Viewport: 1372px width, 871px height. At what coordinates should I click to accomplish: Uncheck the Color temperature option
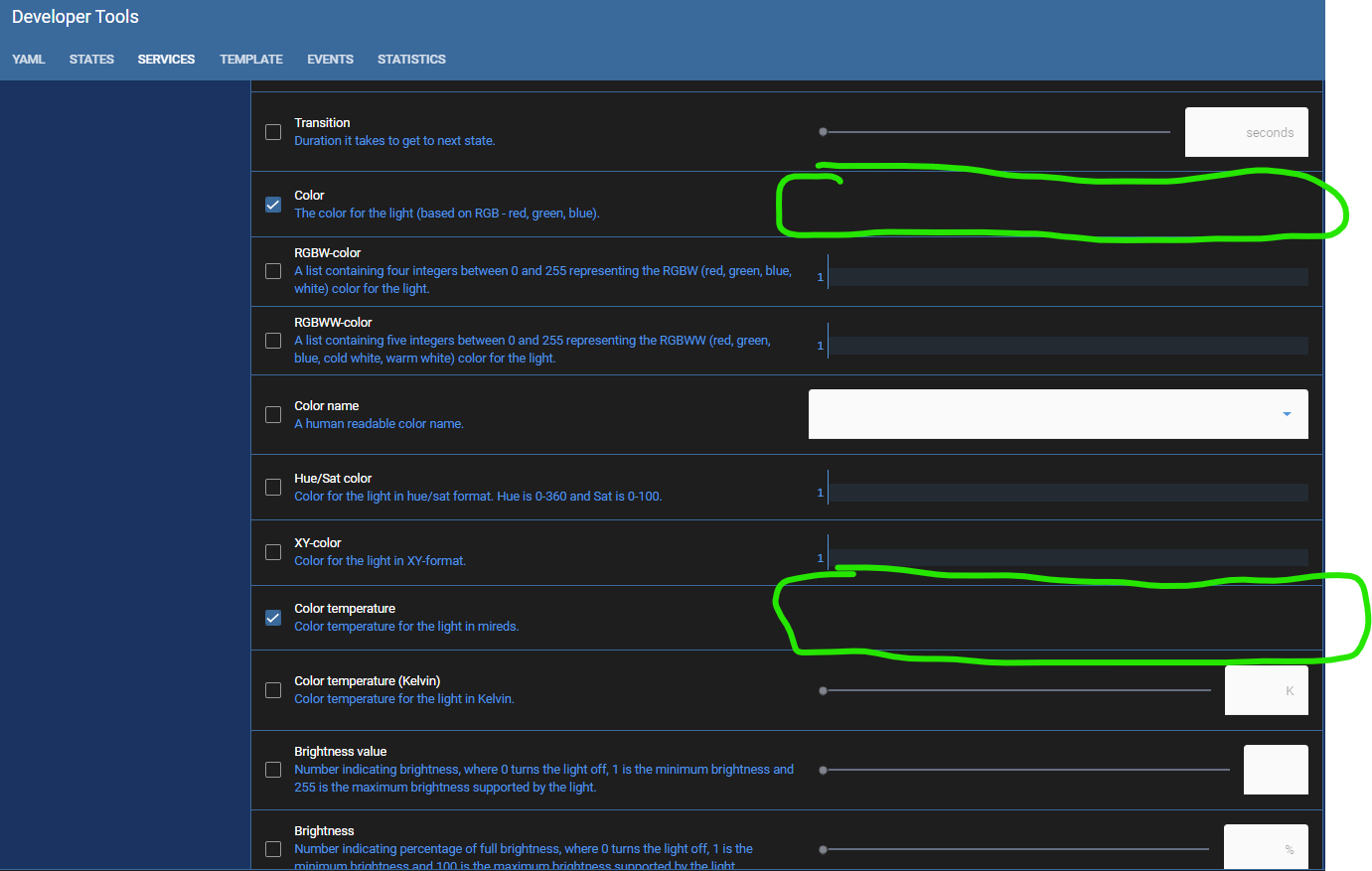pyautogui.click(x=273, y=617)
